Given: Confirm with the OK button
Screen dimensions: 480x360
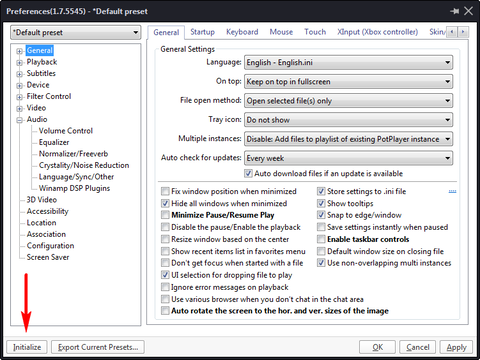Looking at the screenshot, I should (x=377, y=347).
